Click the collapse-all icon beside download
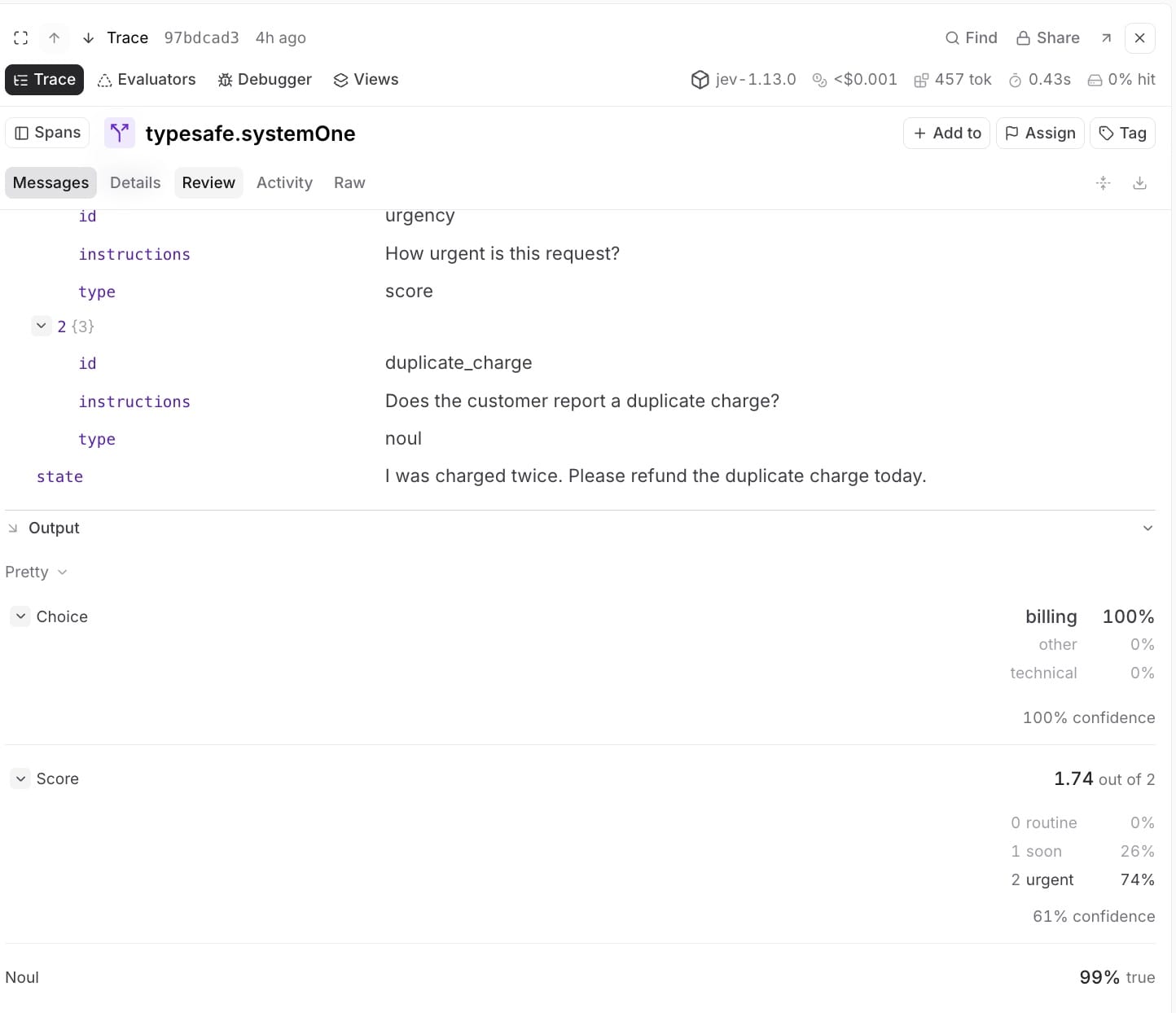The width and height of the screenshot is (1176, 1013). 1103,183
